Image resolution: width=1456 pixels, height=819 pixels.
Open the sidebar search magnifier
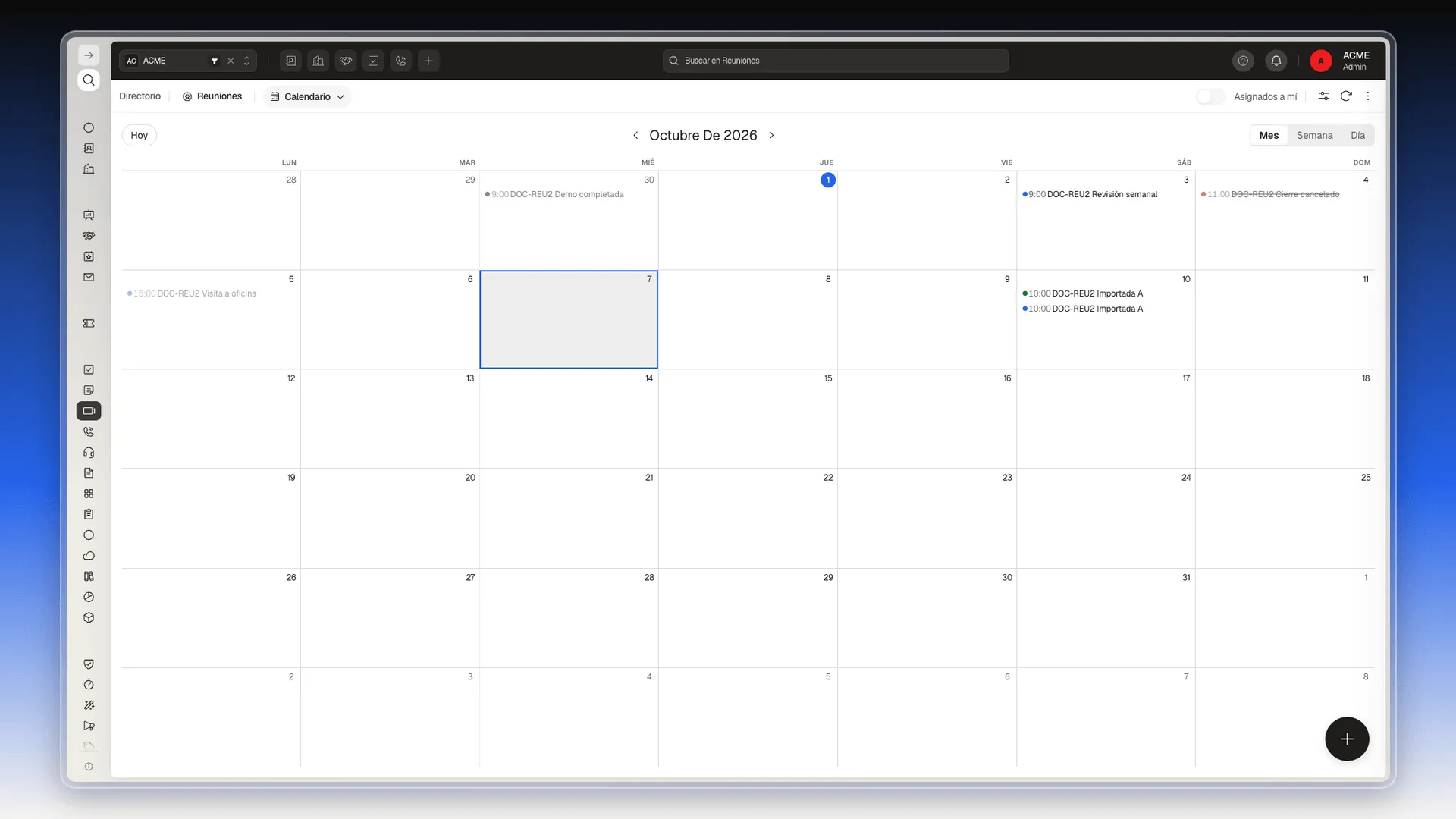[x=89, y=80]
